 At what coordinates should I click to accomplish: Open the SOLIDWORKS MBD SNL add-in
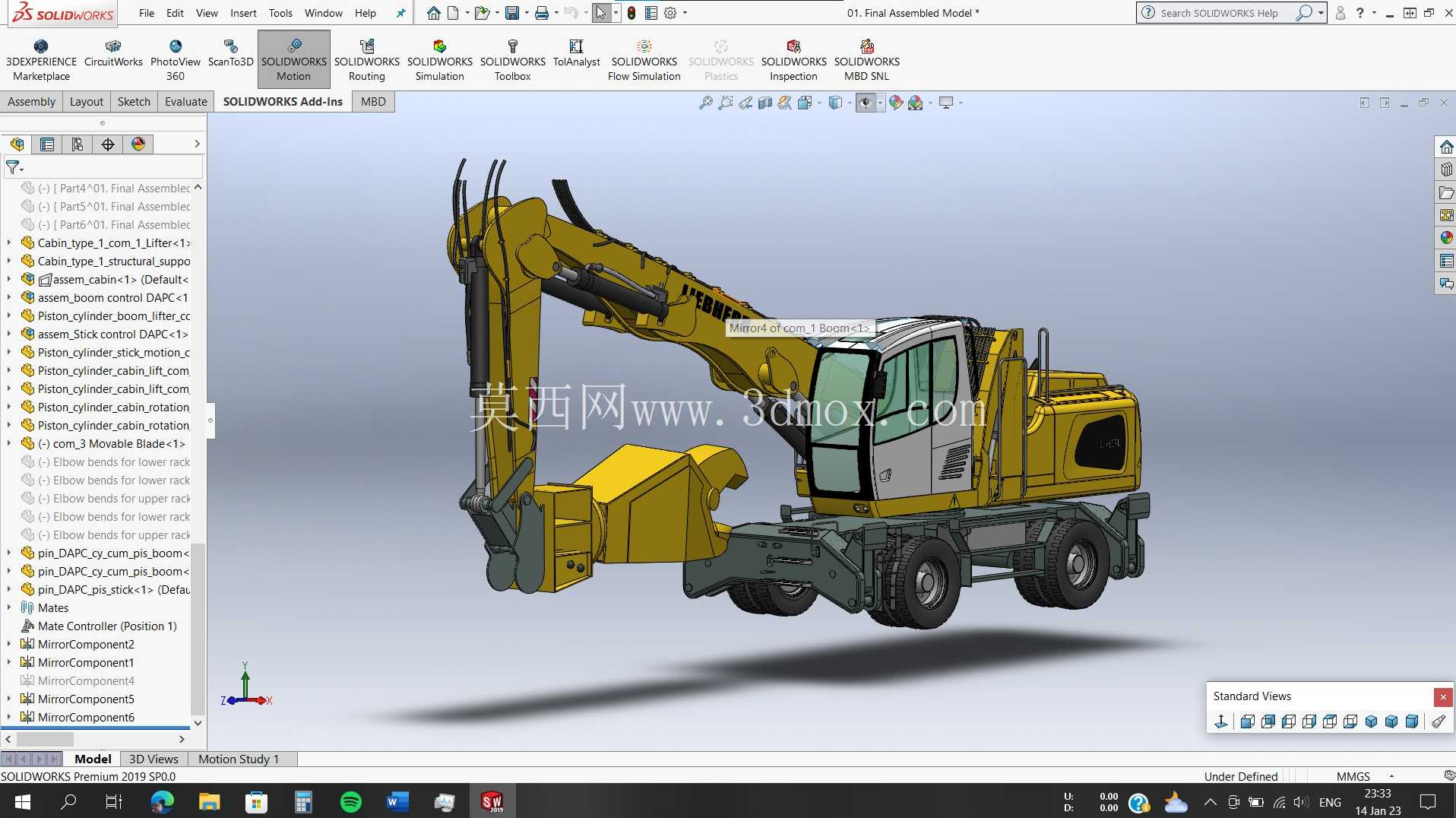tap(866, 59)
